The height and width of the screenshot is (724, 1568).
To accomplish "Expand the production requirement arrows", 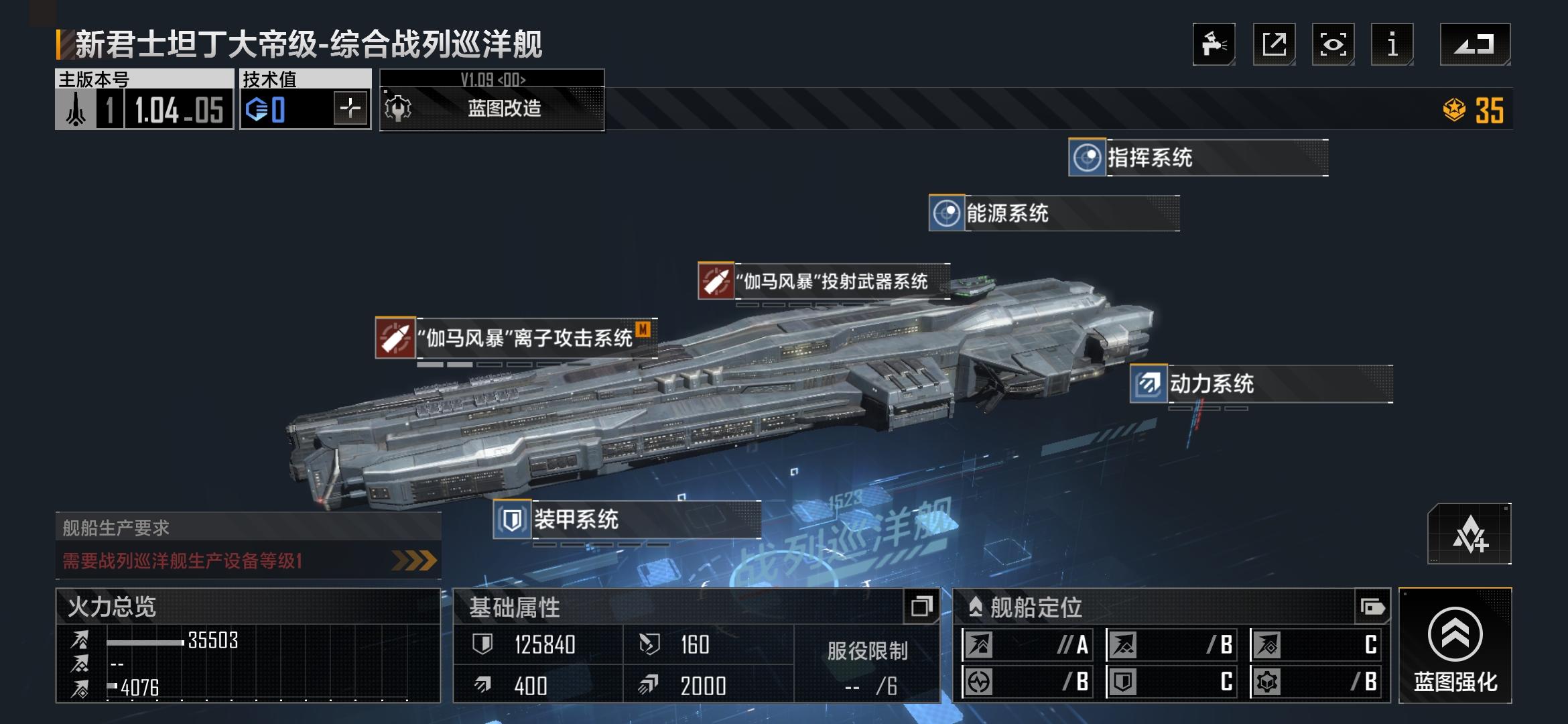I will coord(414,560).
